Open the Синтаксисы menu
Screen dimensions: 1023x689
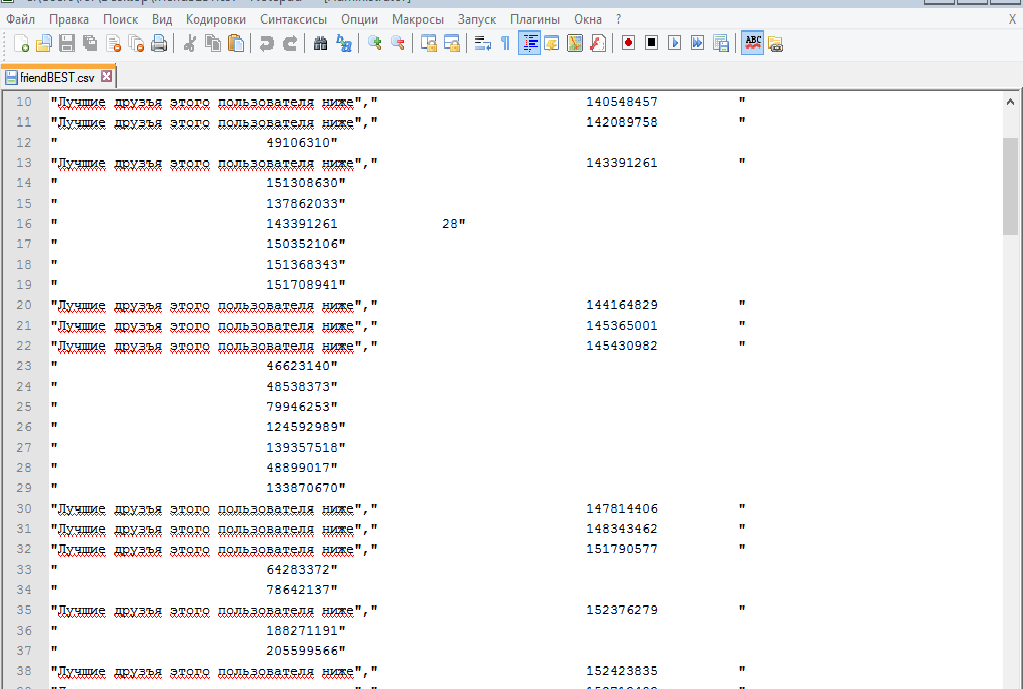click(x=293, y=20)
